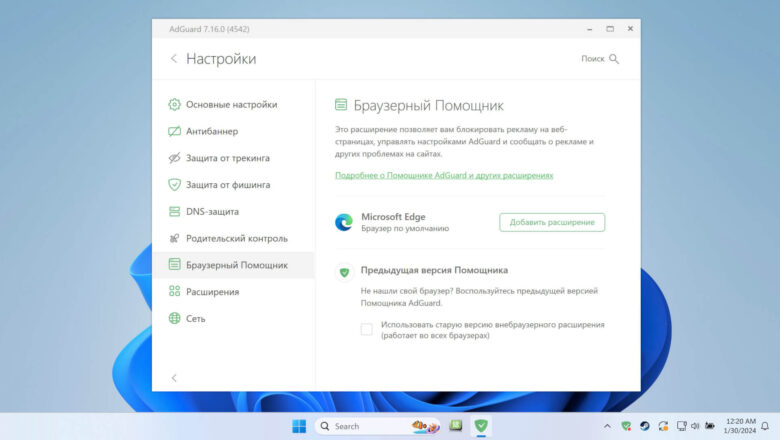Click the sync arrows tray icon
780x440 pixels.
pyautogui.click(x=663, y=426)
